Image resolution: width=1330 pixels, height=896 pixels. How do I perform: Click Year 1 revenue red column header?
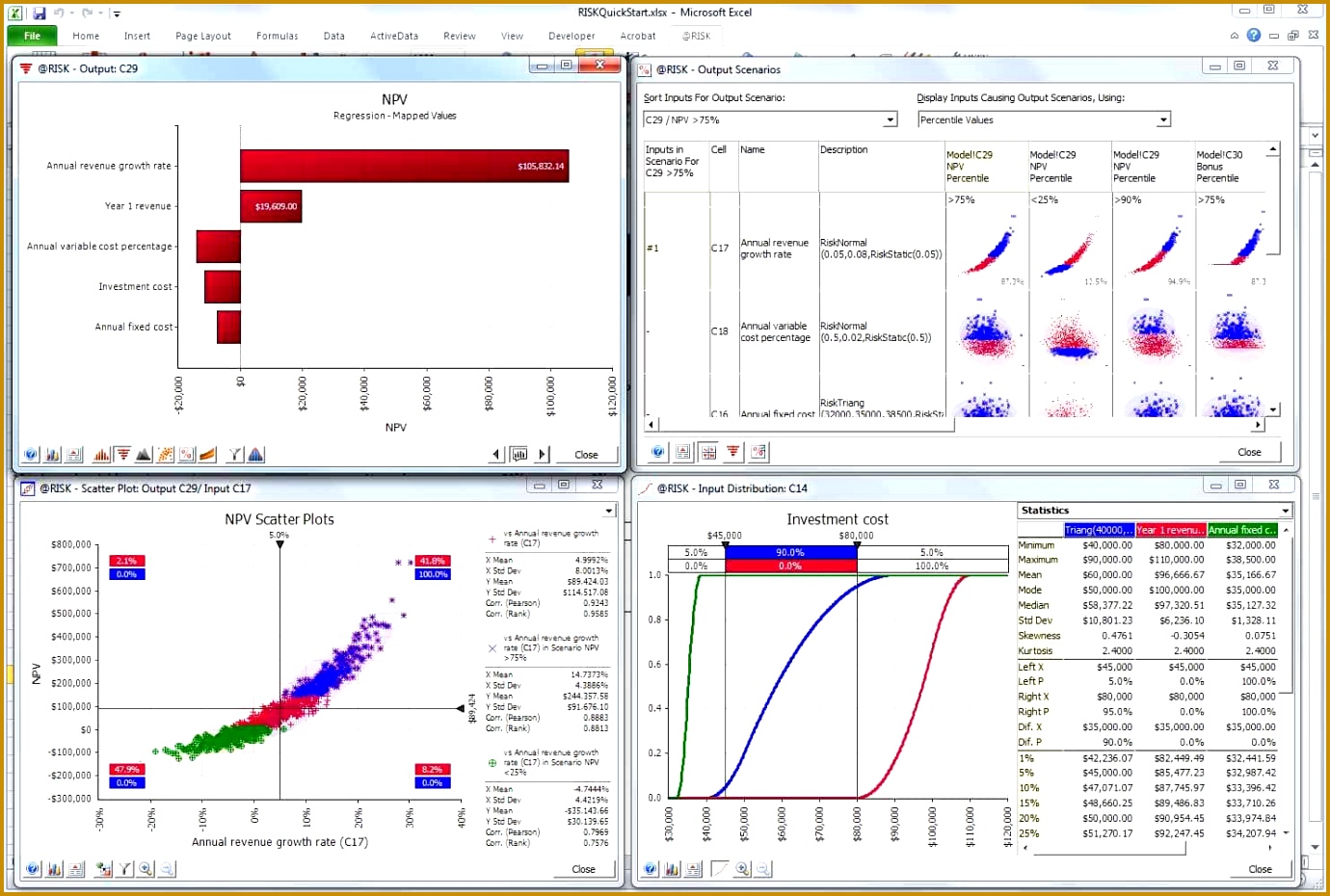tap(1169, 530)
